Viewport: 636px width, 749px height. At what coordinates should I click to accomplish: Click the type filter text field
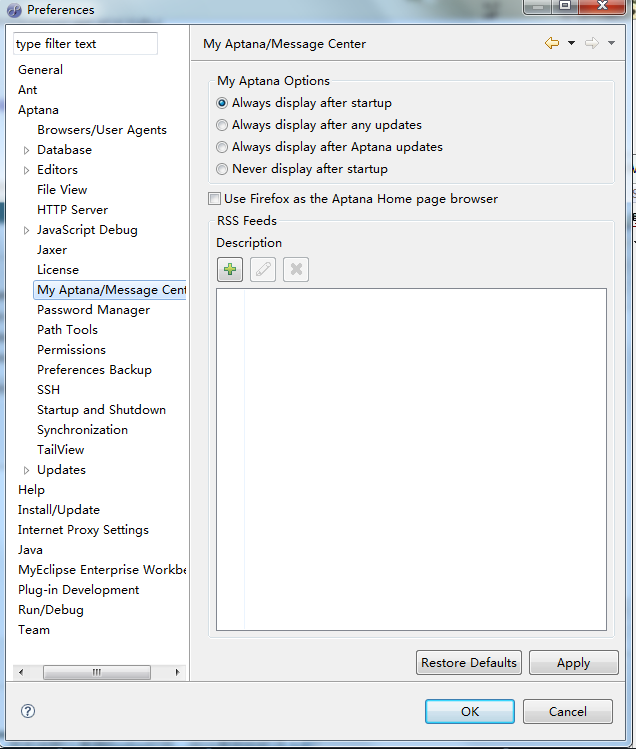click(85, 43)
